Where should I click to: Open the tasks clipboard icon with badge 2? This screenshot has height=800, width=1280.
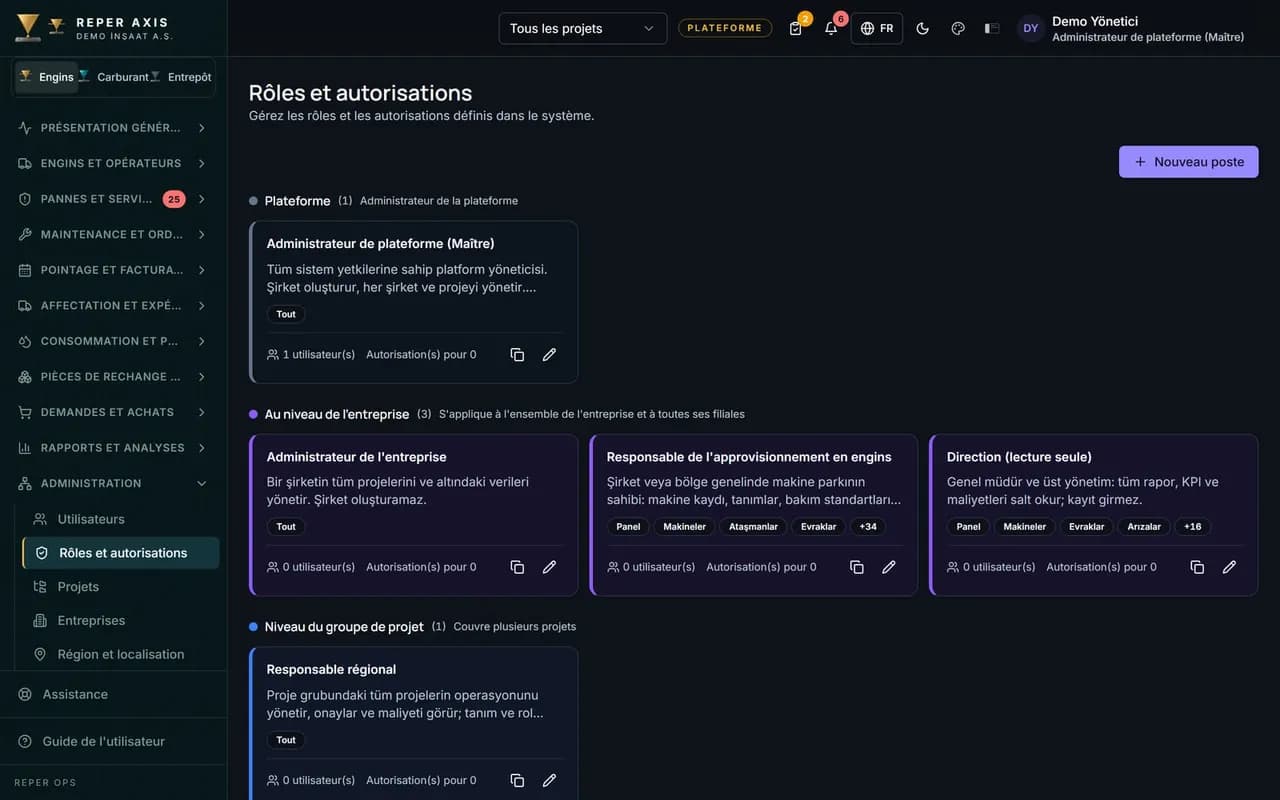[x=796, y=28]
